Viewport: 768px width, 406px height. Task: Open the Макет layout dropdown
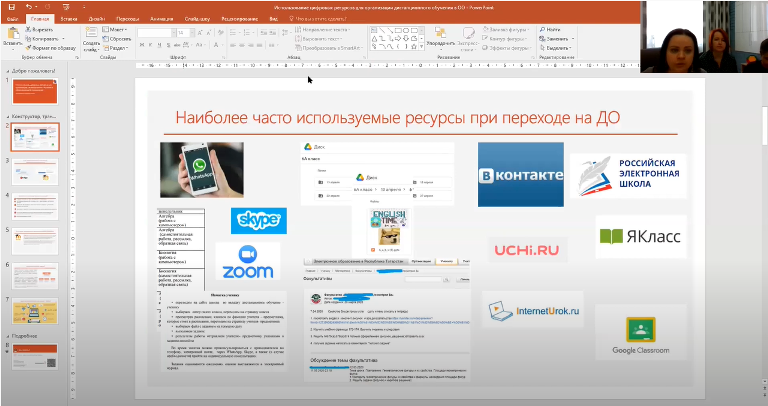(115, 29)
